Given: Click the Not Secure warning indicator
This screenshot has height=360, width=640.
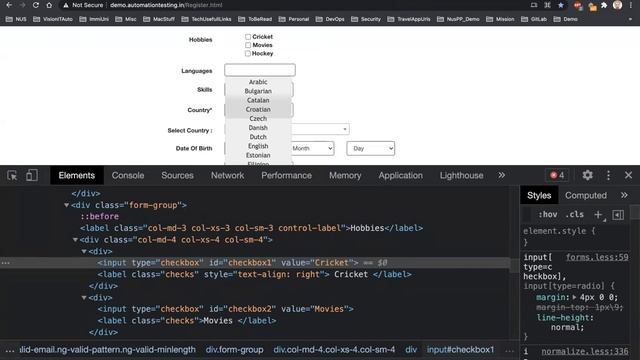Looking at the screenshot, I should 83,5.
